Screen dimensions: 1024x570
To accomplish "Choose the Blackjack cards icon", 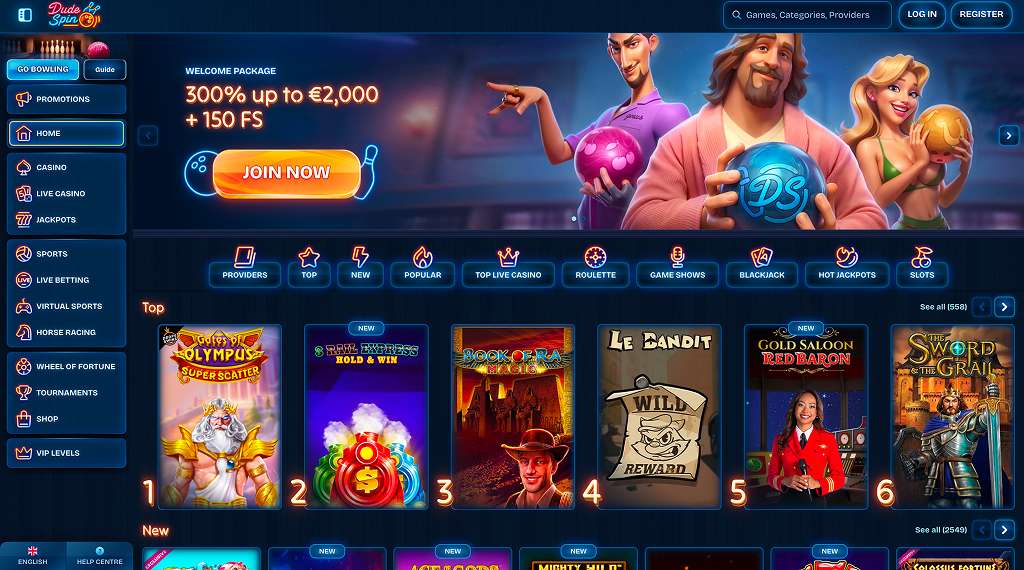I will click(x=761, y=257).
